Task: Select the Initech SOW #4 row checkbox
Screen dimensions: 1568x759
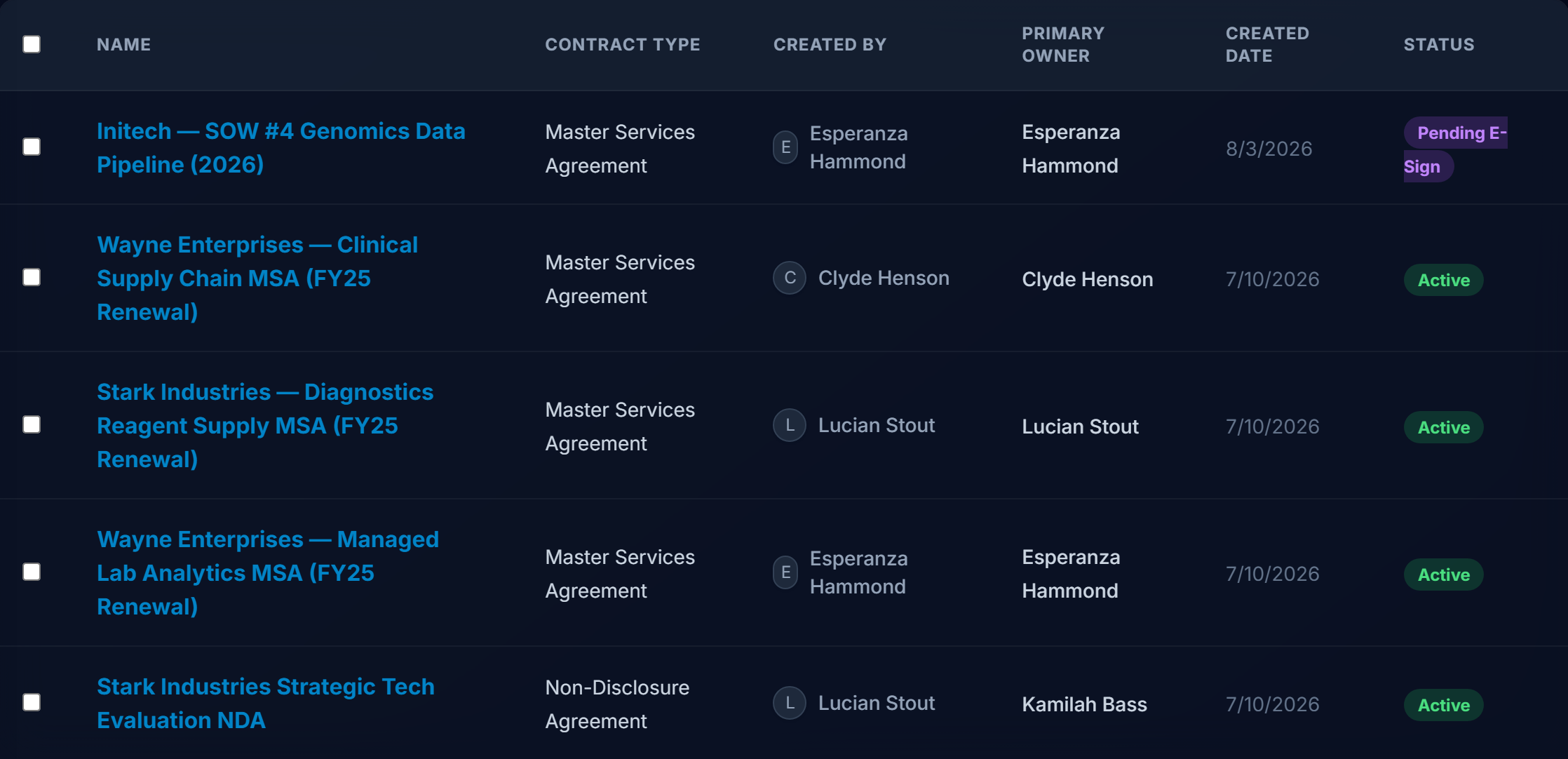Action: click(32, 147)
